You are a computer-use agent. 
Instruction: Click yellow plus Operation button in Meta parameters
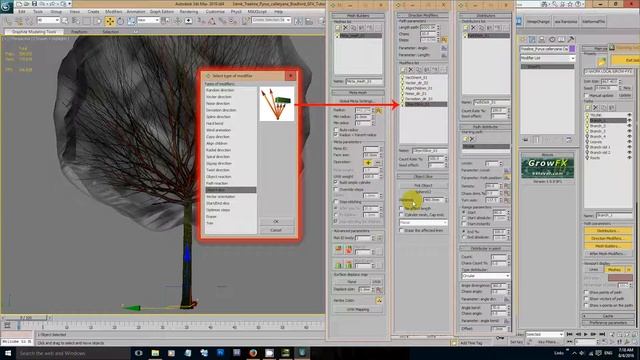pos(368,162)
